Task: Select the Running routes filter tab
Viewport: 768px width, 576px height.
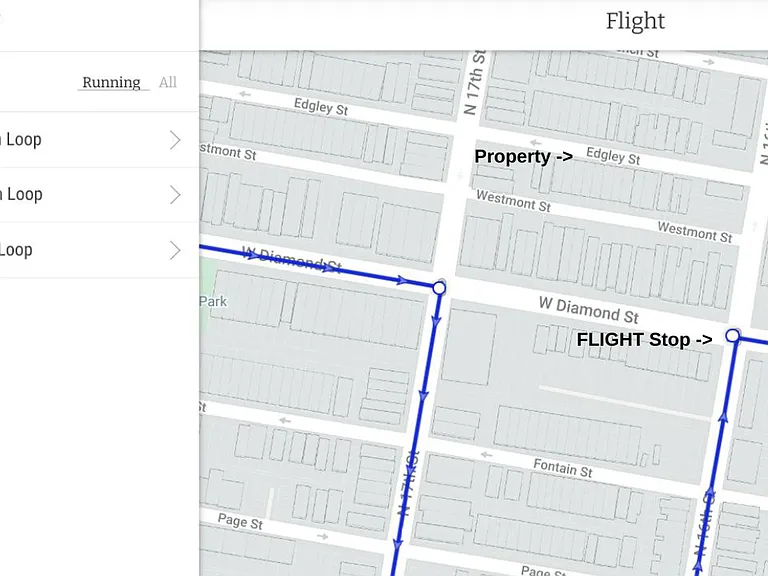Action: (112, 82)
